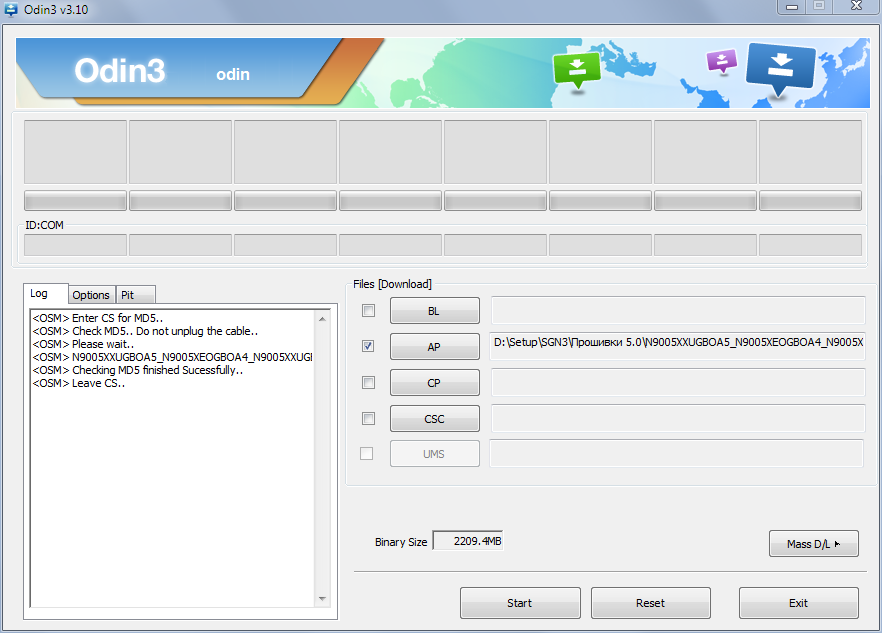This screenshot has height=633, width=882.
Task: Toggle the CP file checkbox
Action: (368, 383)
